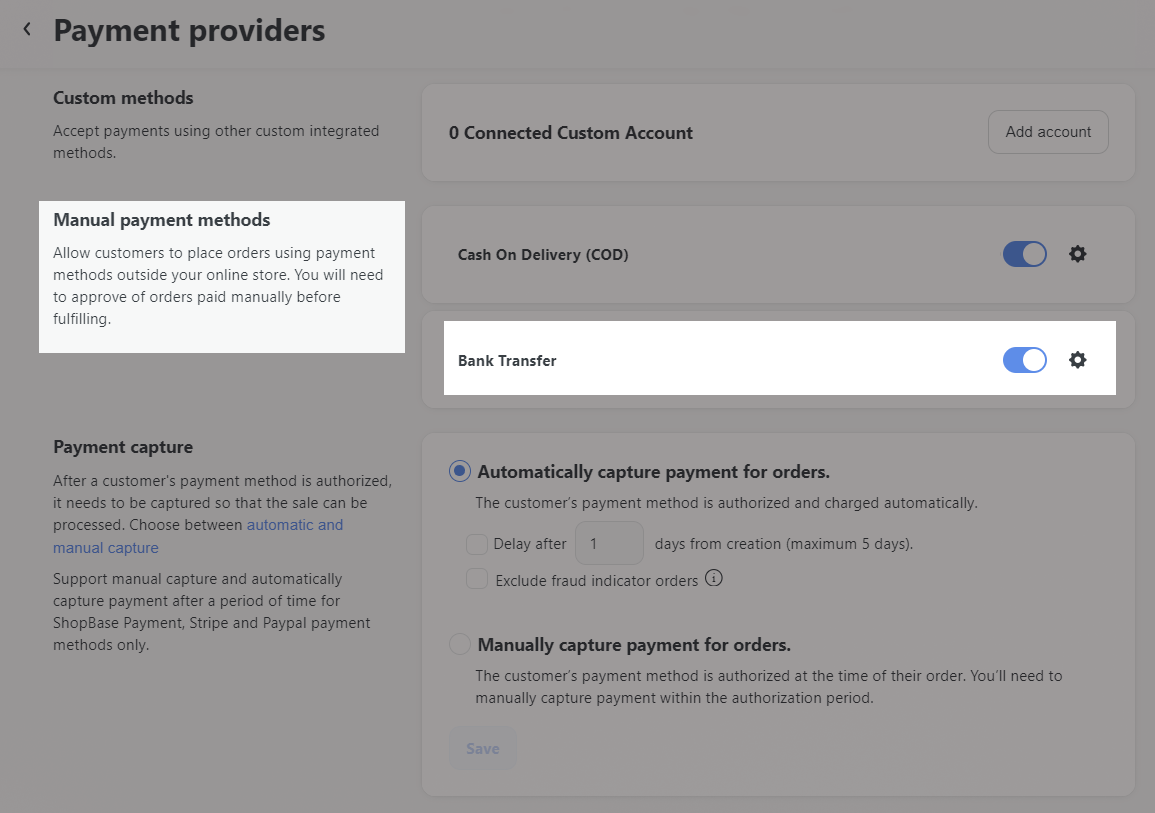Show info about fraud indicator orders
This screenshot has height=813, width=1155.
tap(714, 578)
